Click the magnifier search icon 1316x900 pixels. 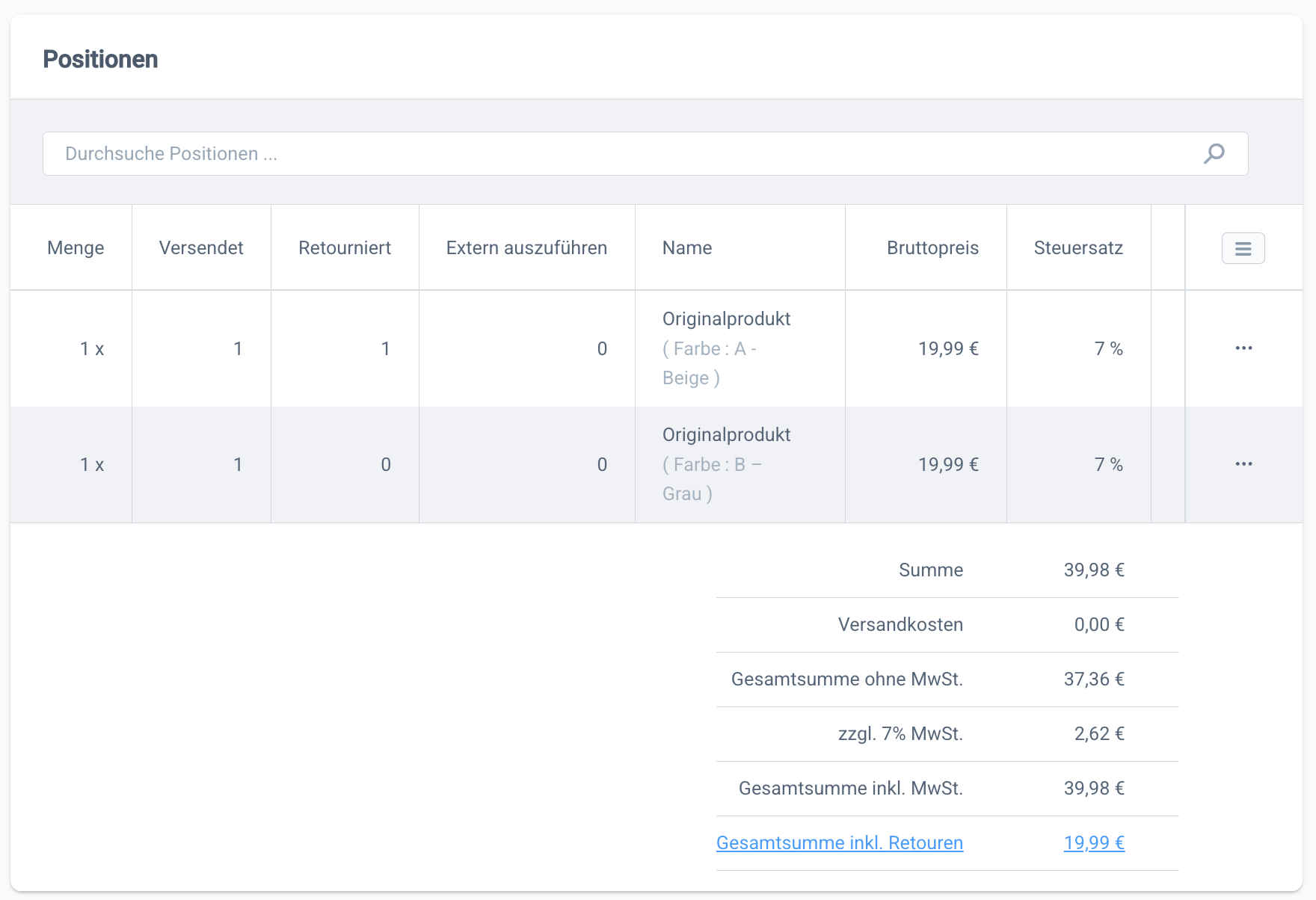pos(1214,153)
